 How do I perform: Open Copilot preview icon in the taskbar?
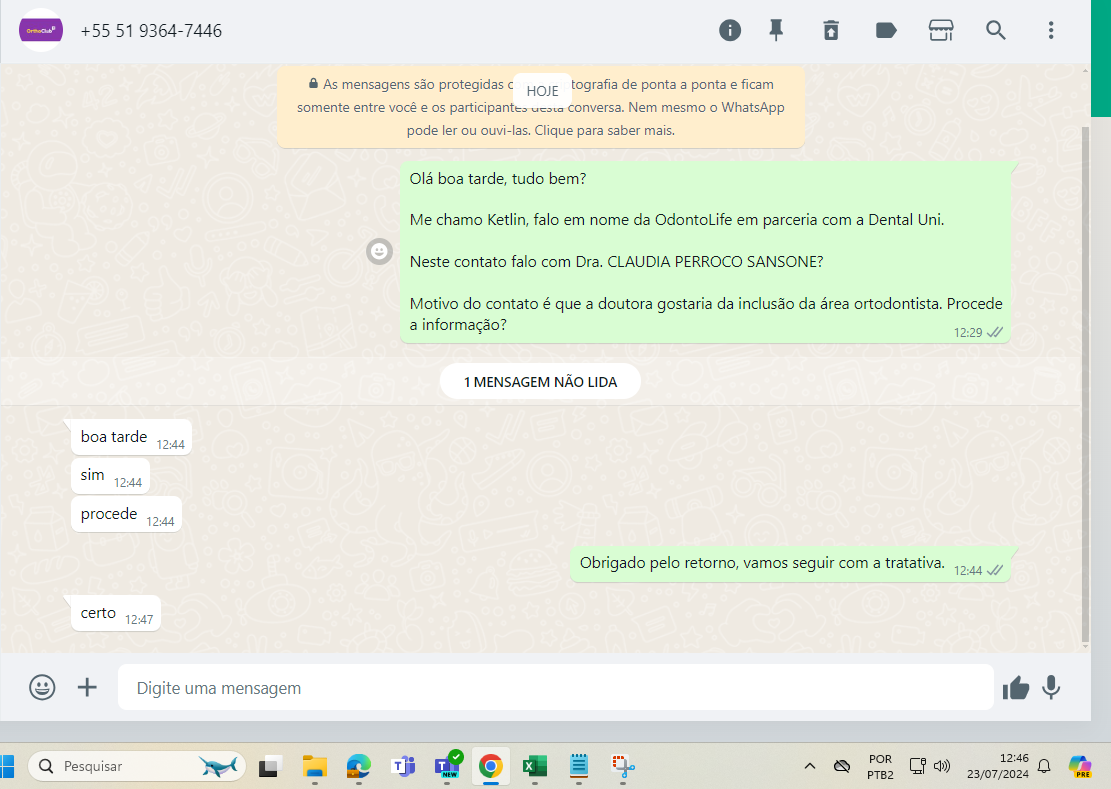tap(1080, 766)
